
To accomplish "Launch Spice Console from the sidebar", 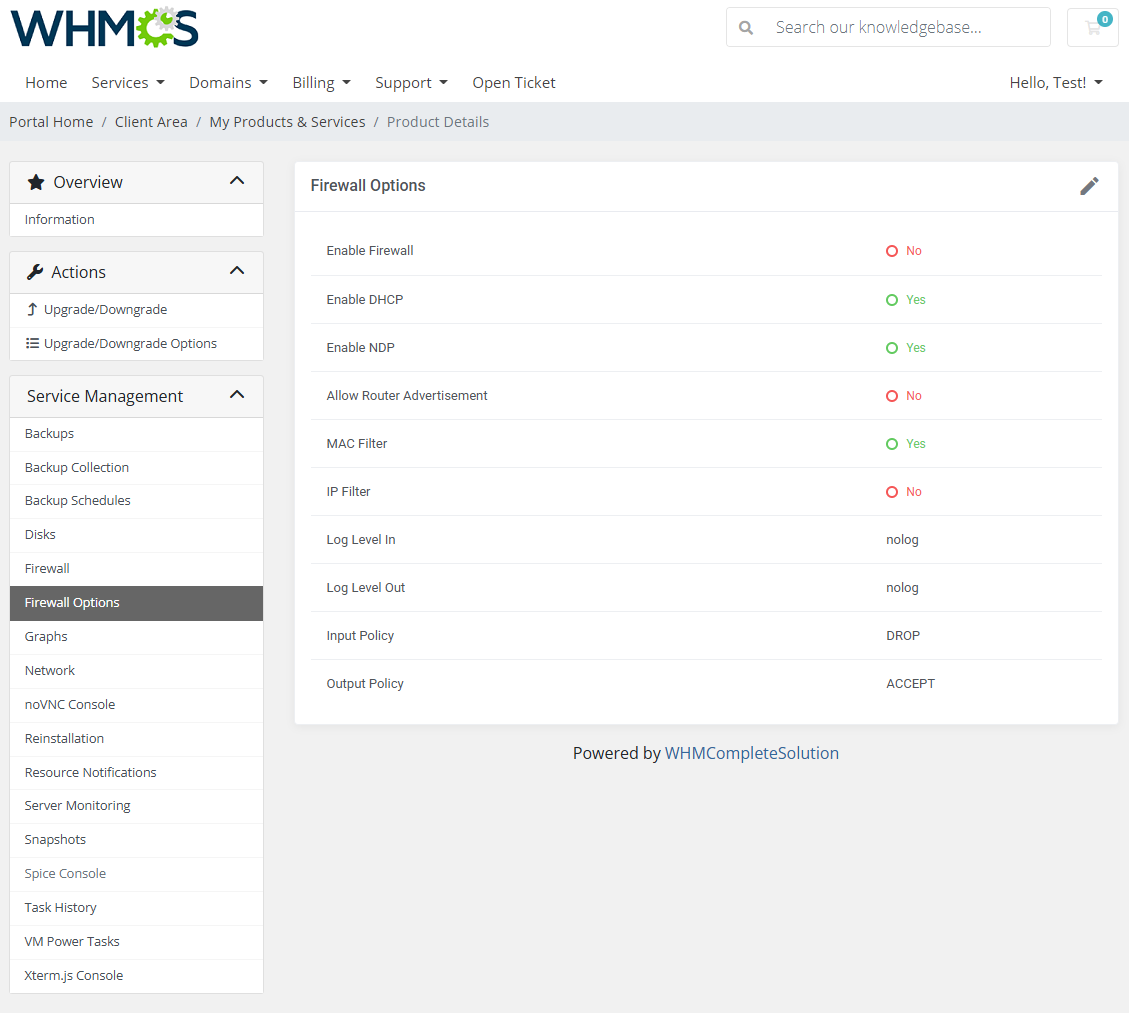I will click(136, 873).
